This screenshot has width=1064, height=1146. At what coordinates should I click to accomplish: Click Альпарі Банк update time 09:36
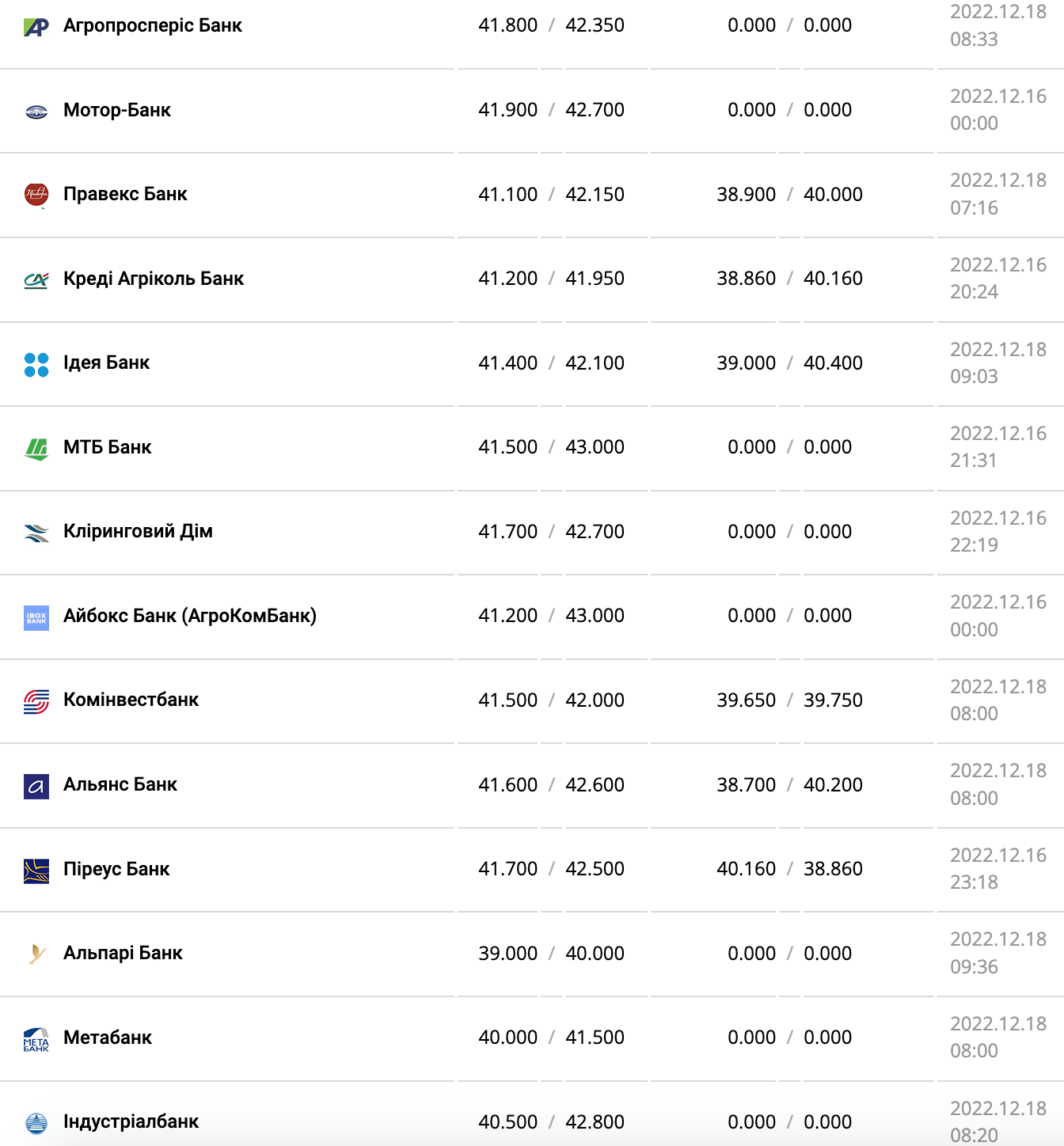pos(975,966)
